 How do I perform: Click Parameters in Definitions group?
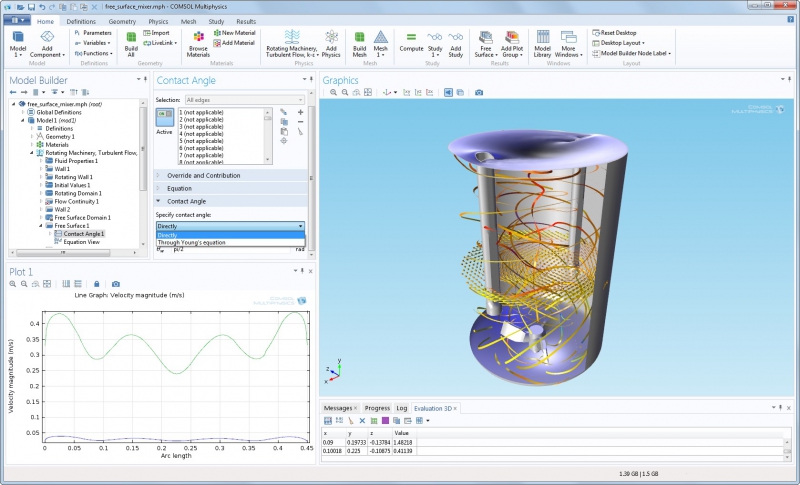(x=93, y=33)
